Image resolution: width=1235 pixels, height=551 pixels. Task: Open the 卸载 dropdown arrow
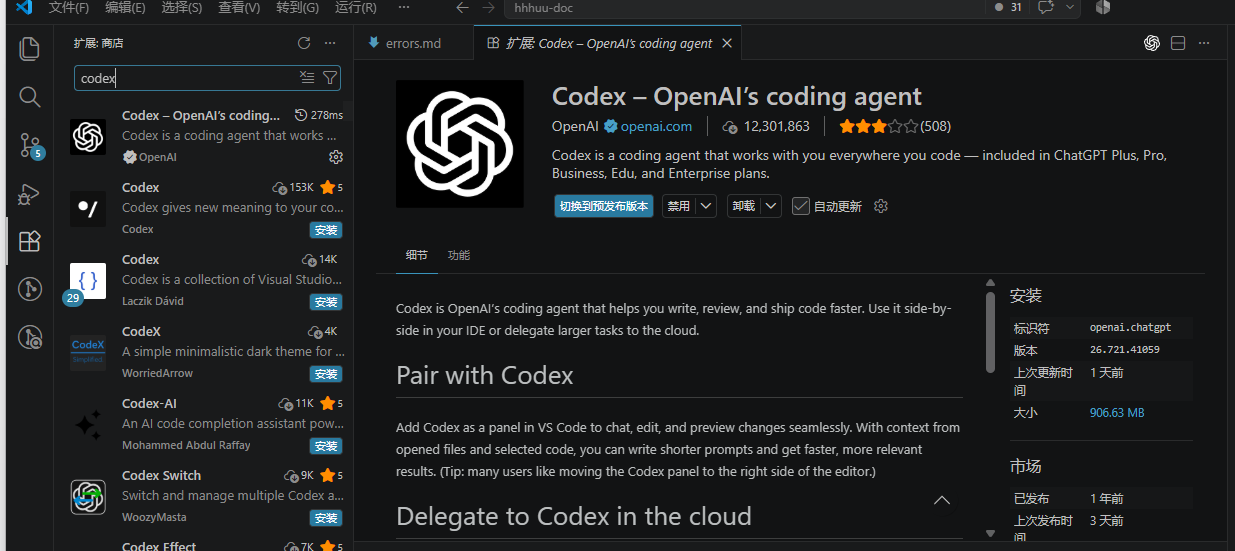[770, 206]
